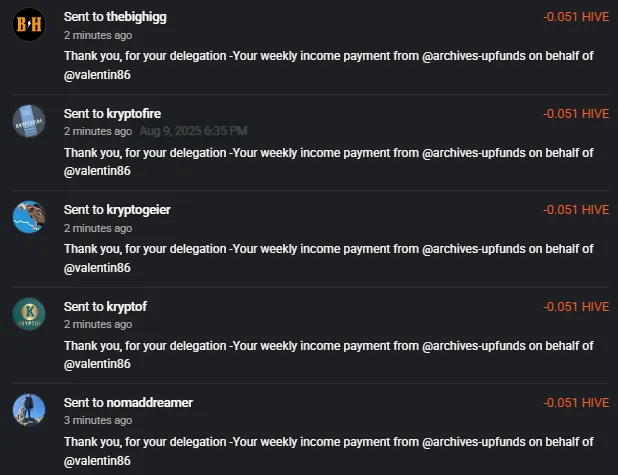This screenshot has width=618, height=475.
Task: Open the thebighigg username link
Action: (x=136, y=17)
